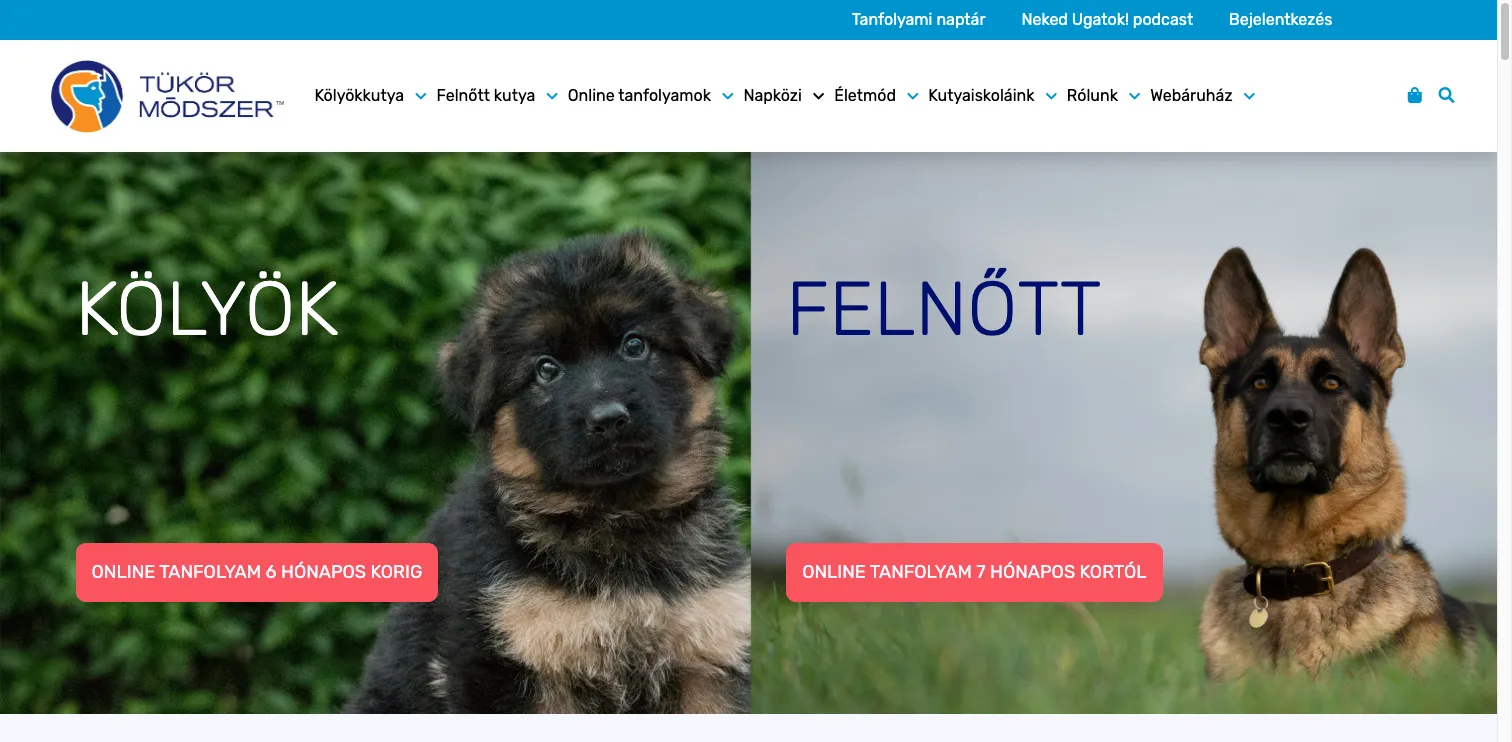Open the shopping bag cart icon
Screen dimensions: 1512x742
pos(1414,96)
